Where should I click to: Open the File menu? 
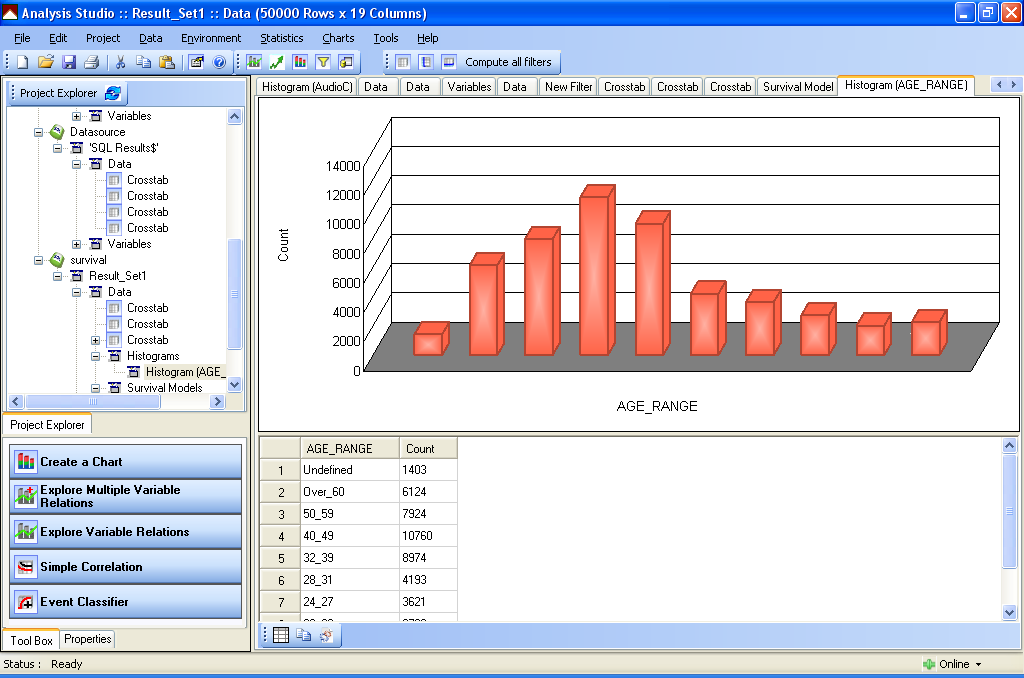(x=22, y=38)
